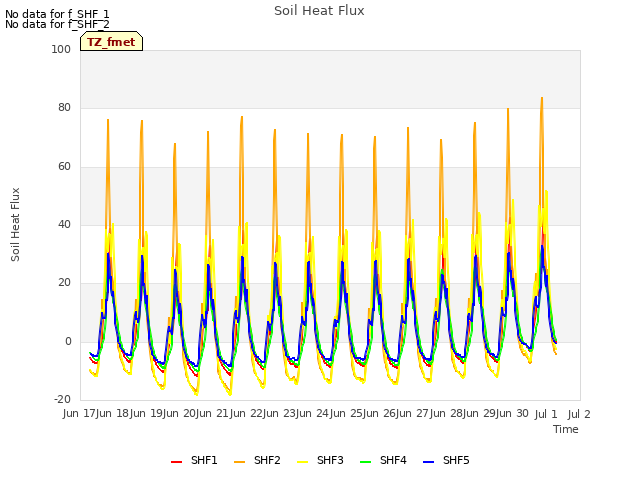640x480 pixels.
Task: Click the SHF1 legend label
Action: click(204, 460)
